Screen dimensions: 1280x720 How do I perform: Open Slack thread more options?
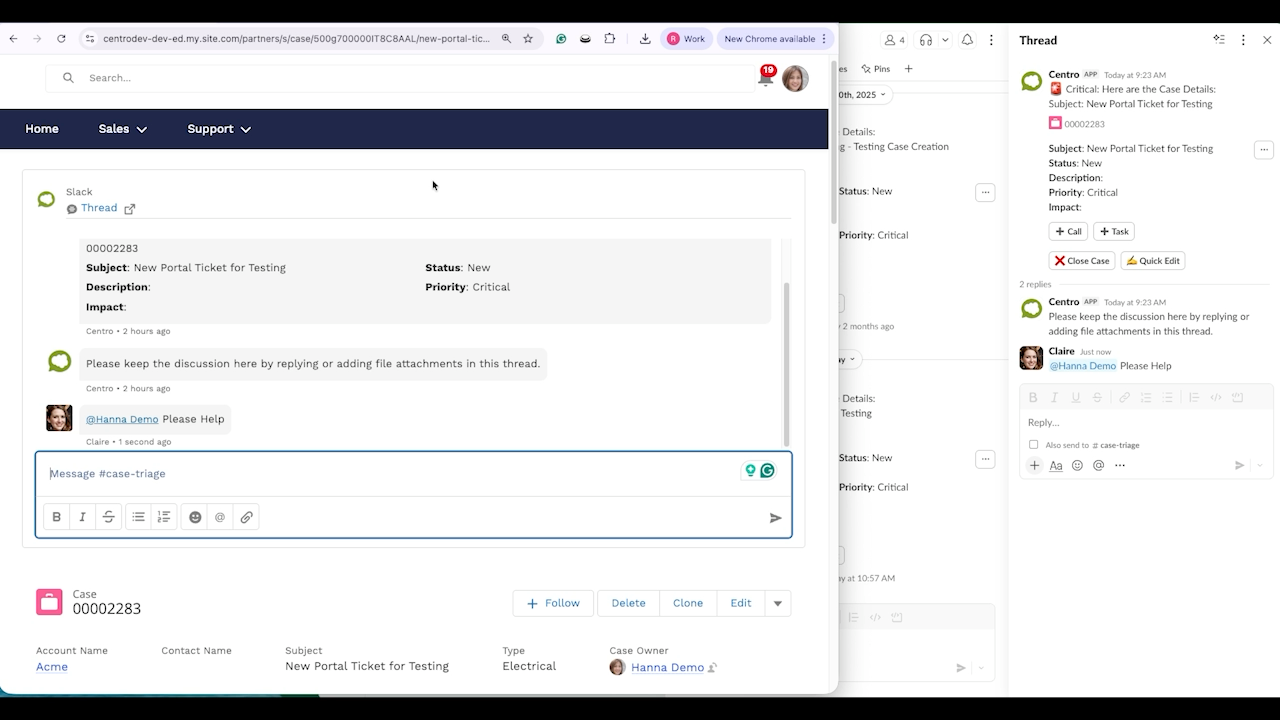click(x=1243, y=40)
